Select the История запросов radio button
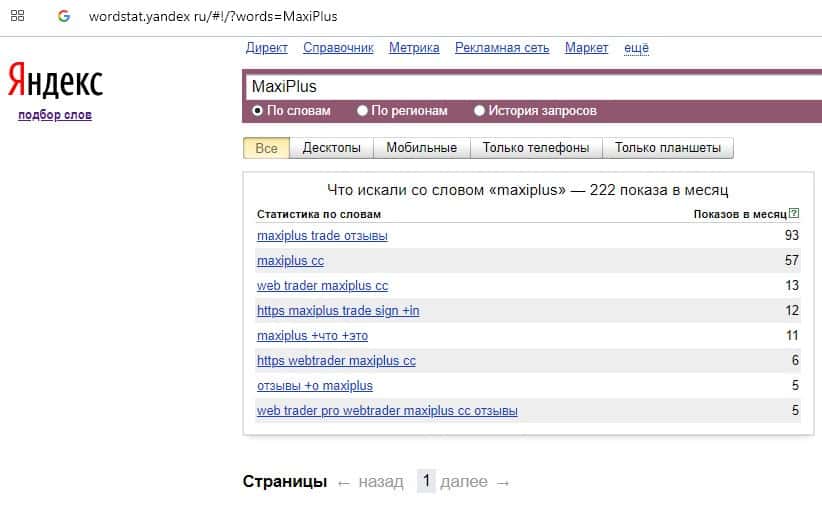Screen dimensions: 822x512 pyautogui.click(x=480, y=111)
